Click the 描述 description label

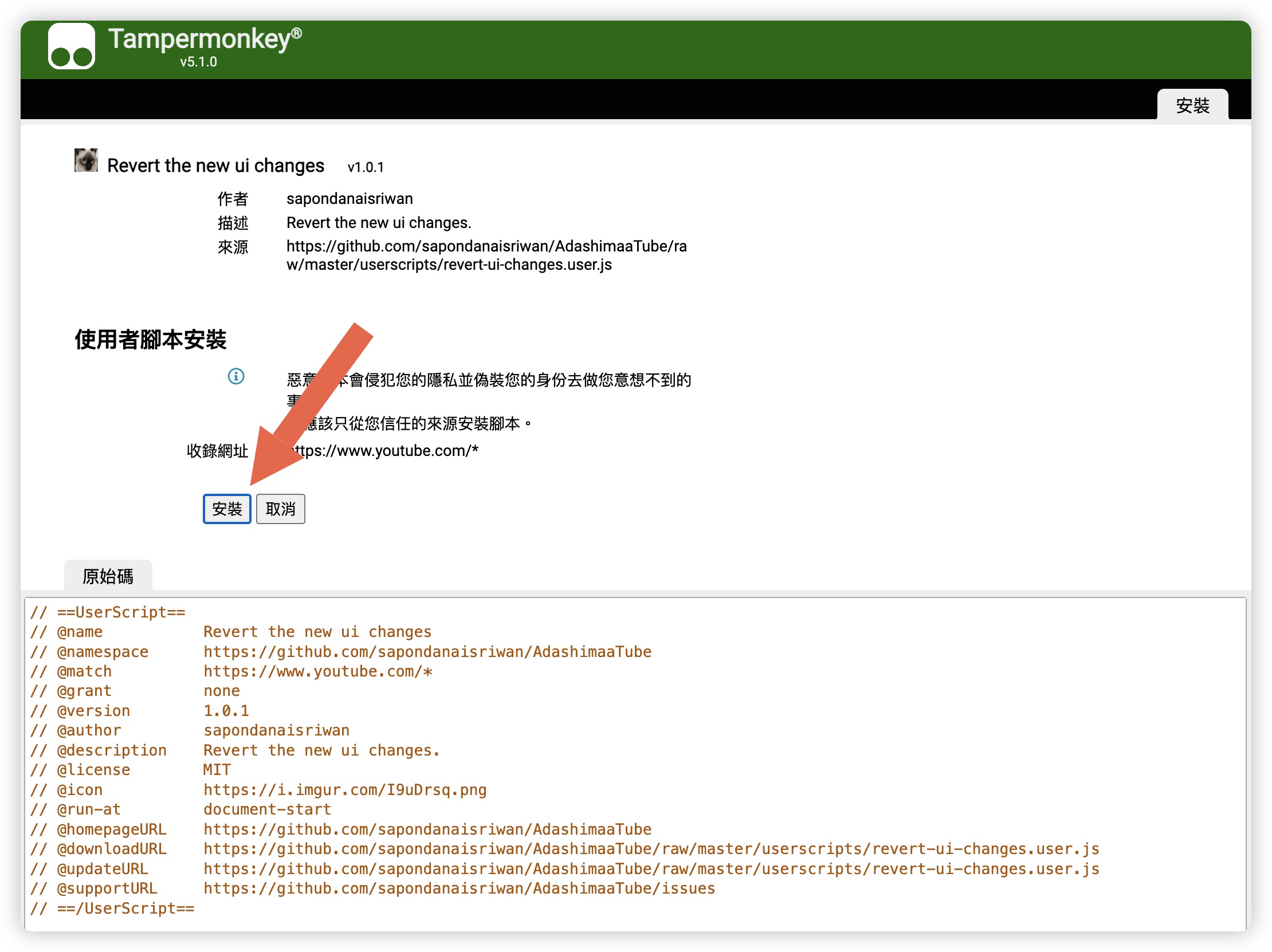coord(233,223)
